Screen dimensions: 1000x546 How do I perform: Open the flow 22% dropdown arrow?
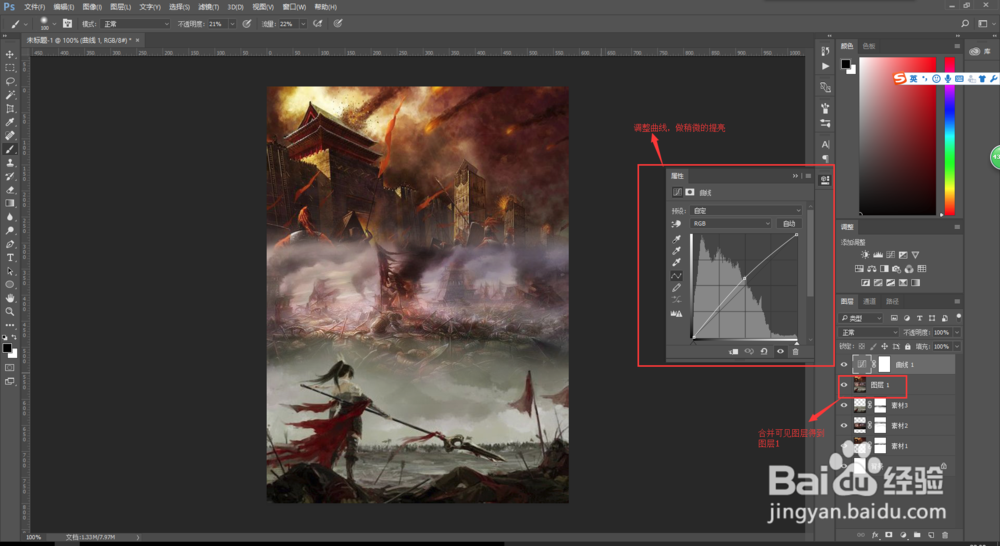pos(303,24)
